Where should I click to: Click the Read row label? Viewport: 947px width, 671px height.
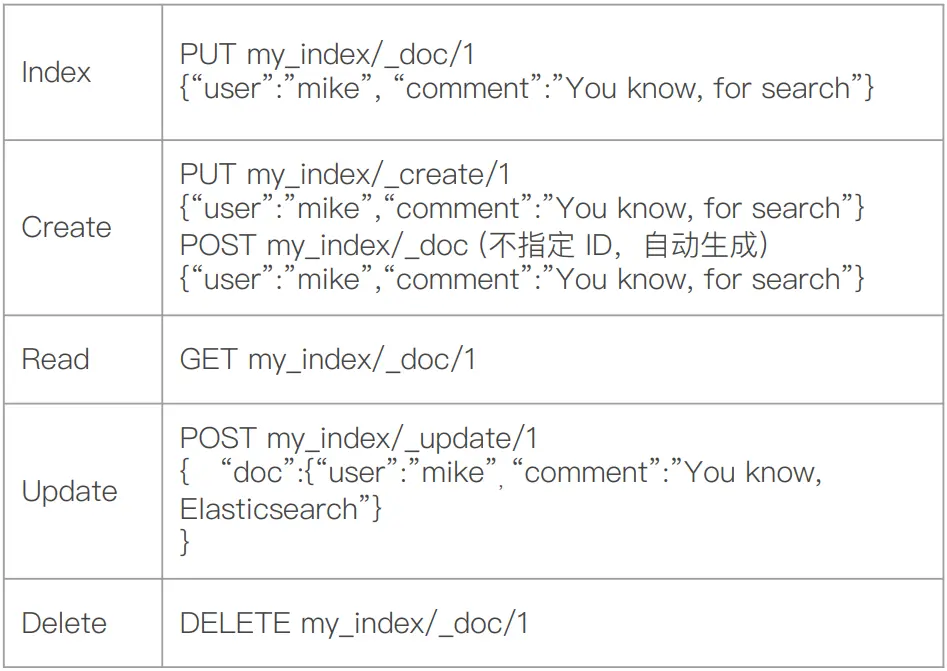56,359
